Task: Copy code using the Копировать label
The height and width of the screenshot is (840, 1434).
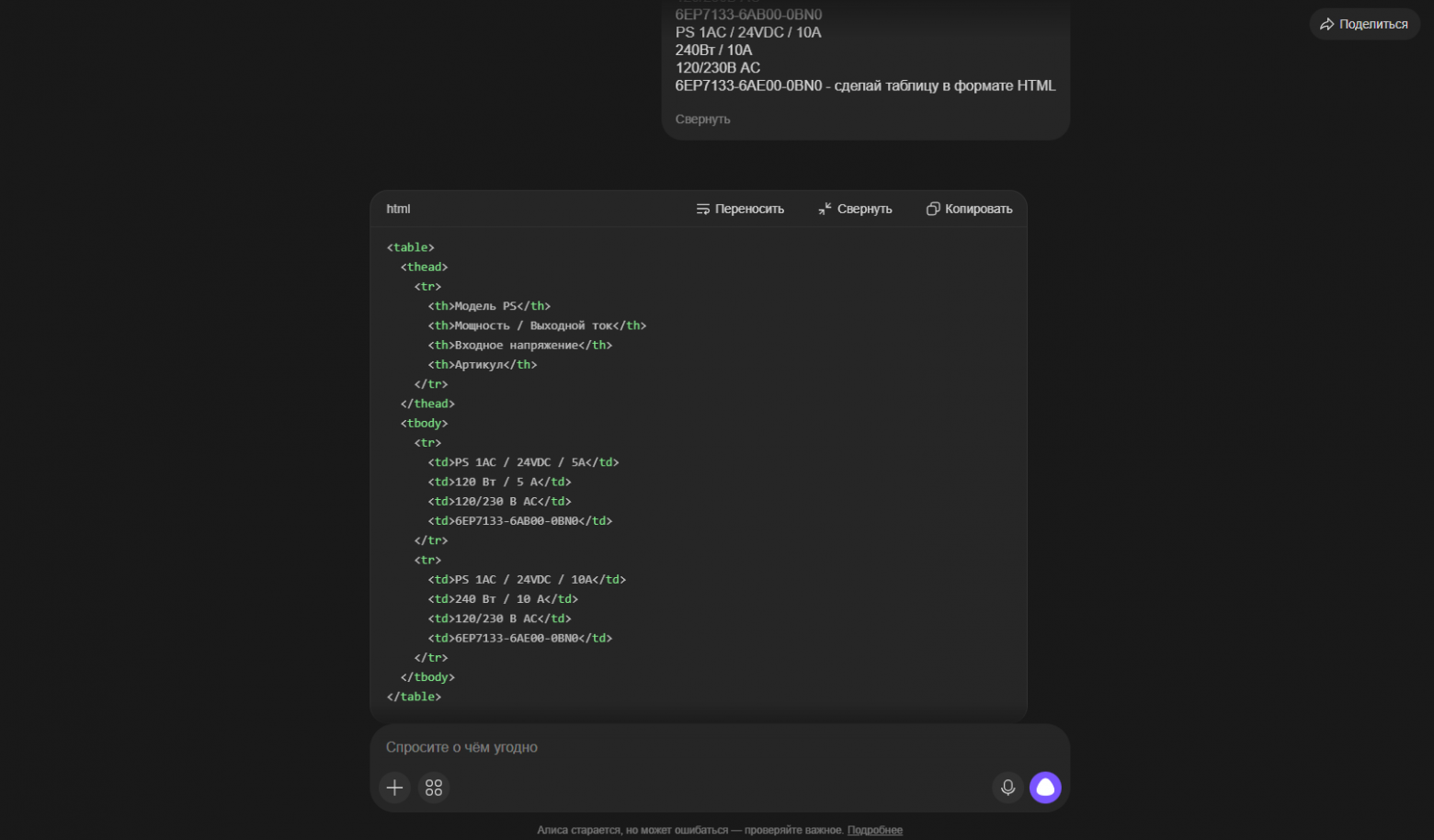Action: (x=979, y=210)
